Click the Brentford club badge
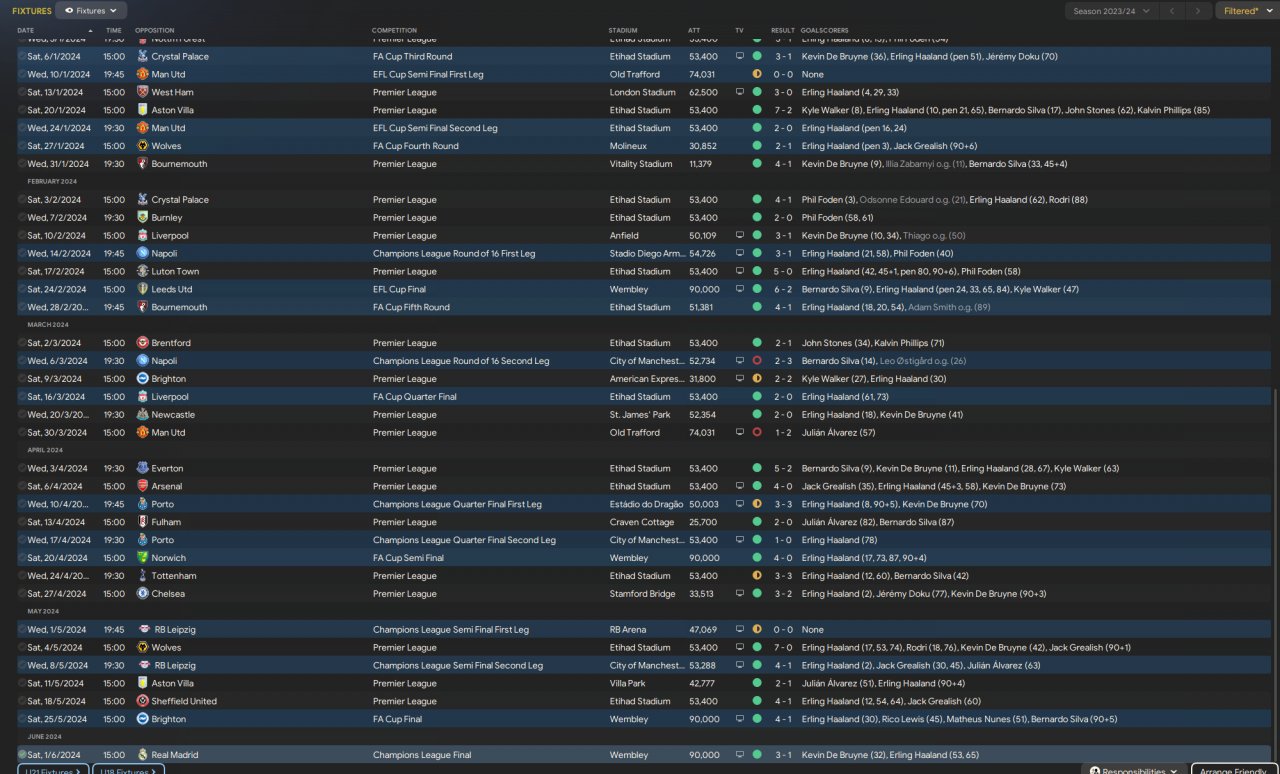1280x774 pixels. [x=142, y=343]
